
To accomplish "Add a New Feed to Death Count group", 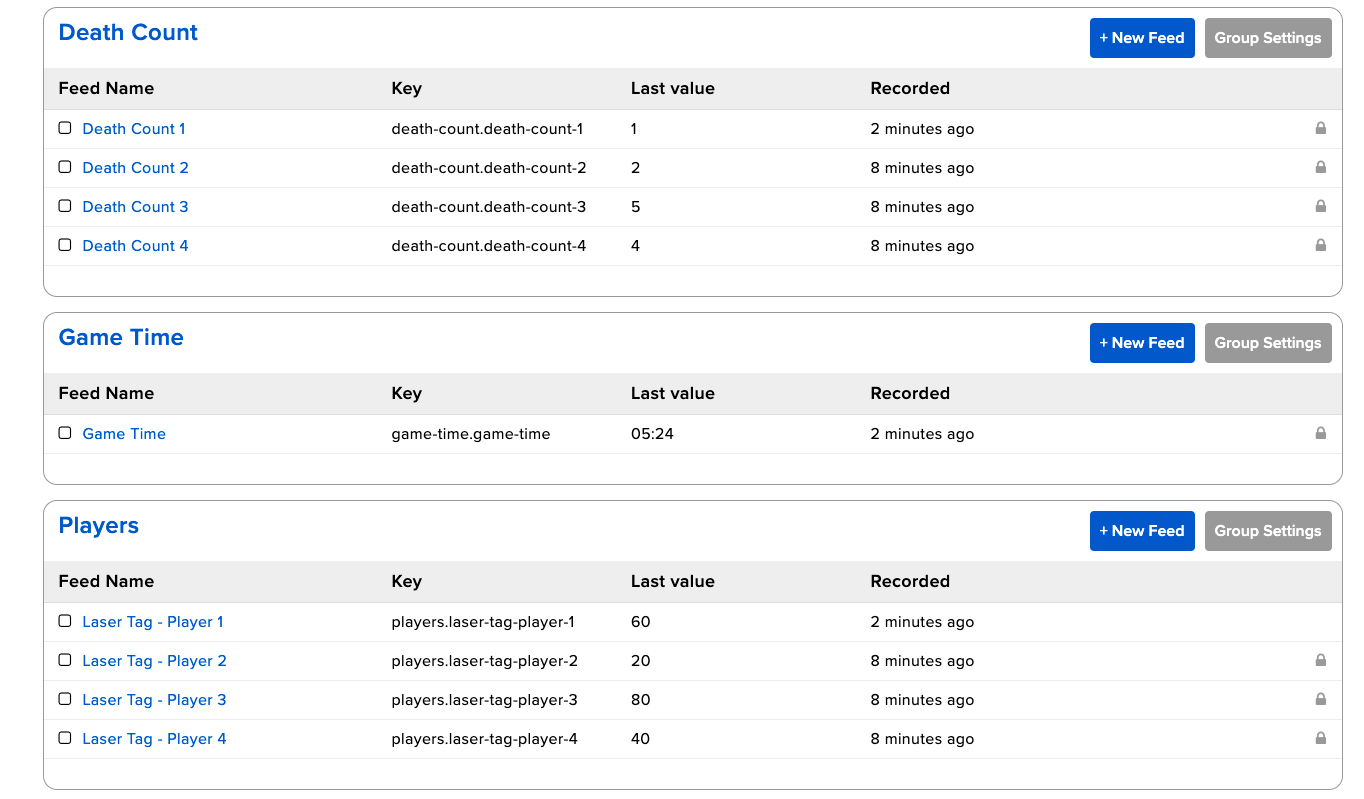I will pyautogui.click(x=1141, y=38).
